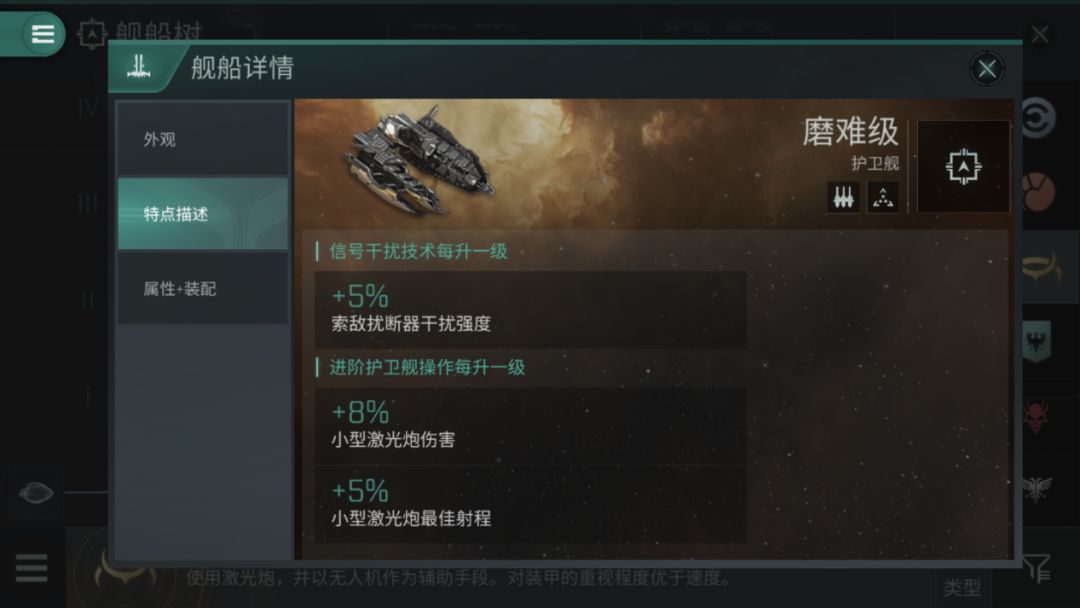1080x608 pixels.
Task: Tap the ship details header icon
Action: (138, 67)
